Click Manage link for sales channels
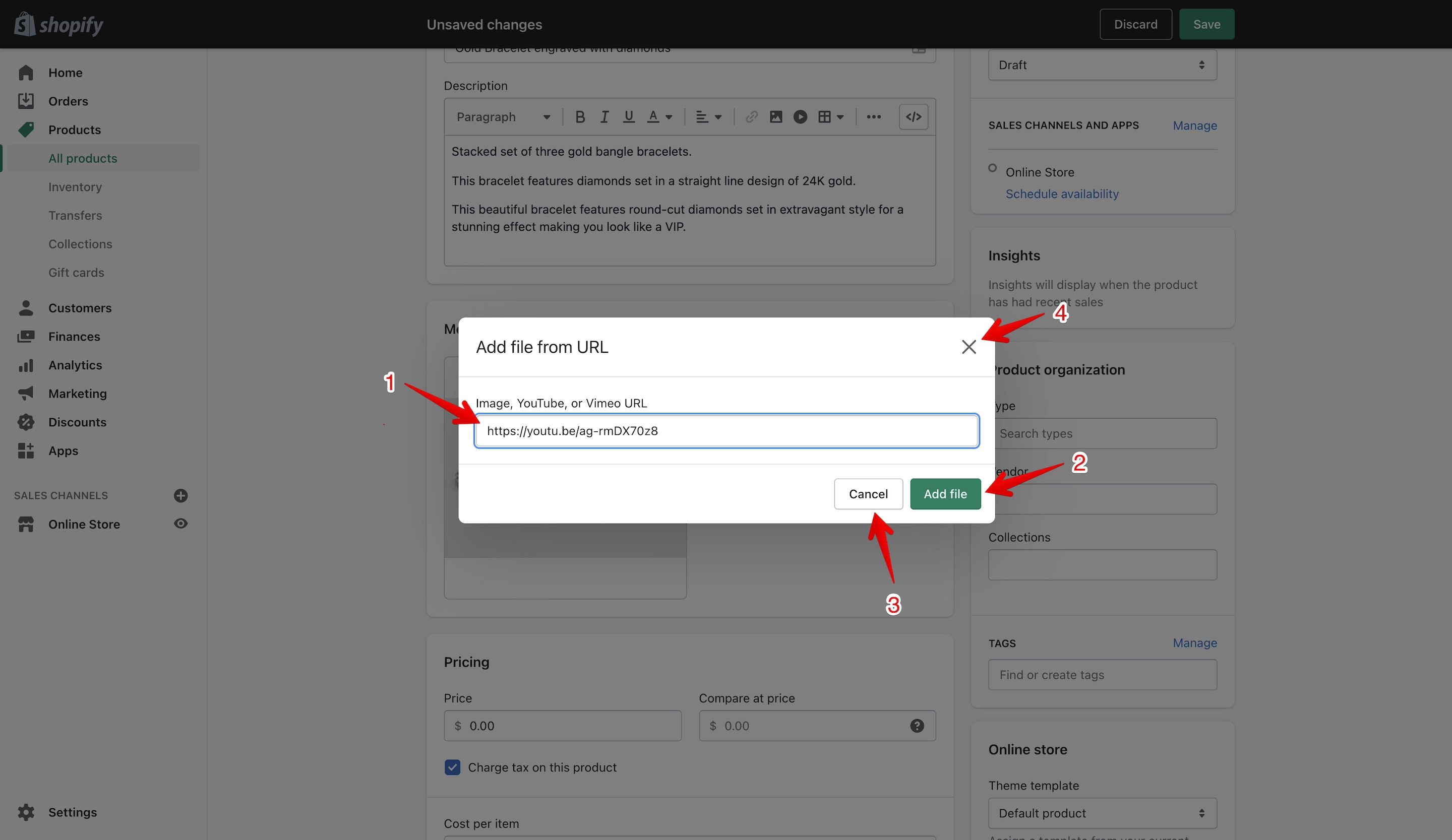Image resolution: width=1452 pixels, height=840 pixels. pos(1194,125)
